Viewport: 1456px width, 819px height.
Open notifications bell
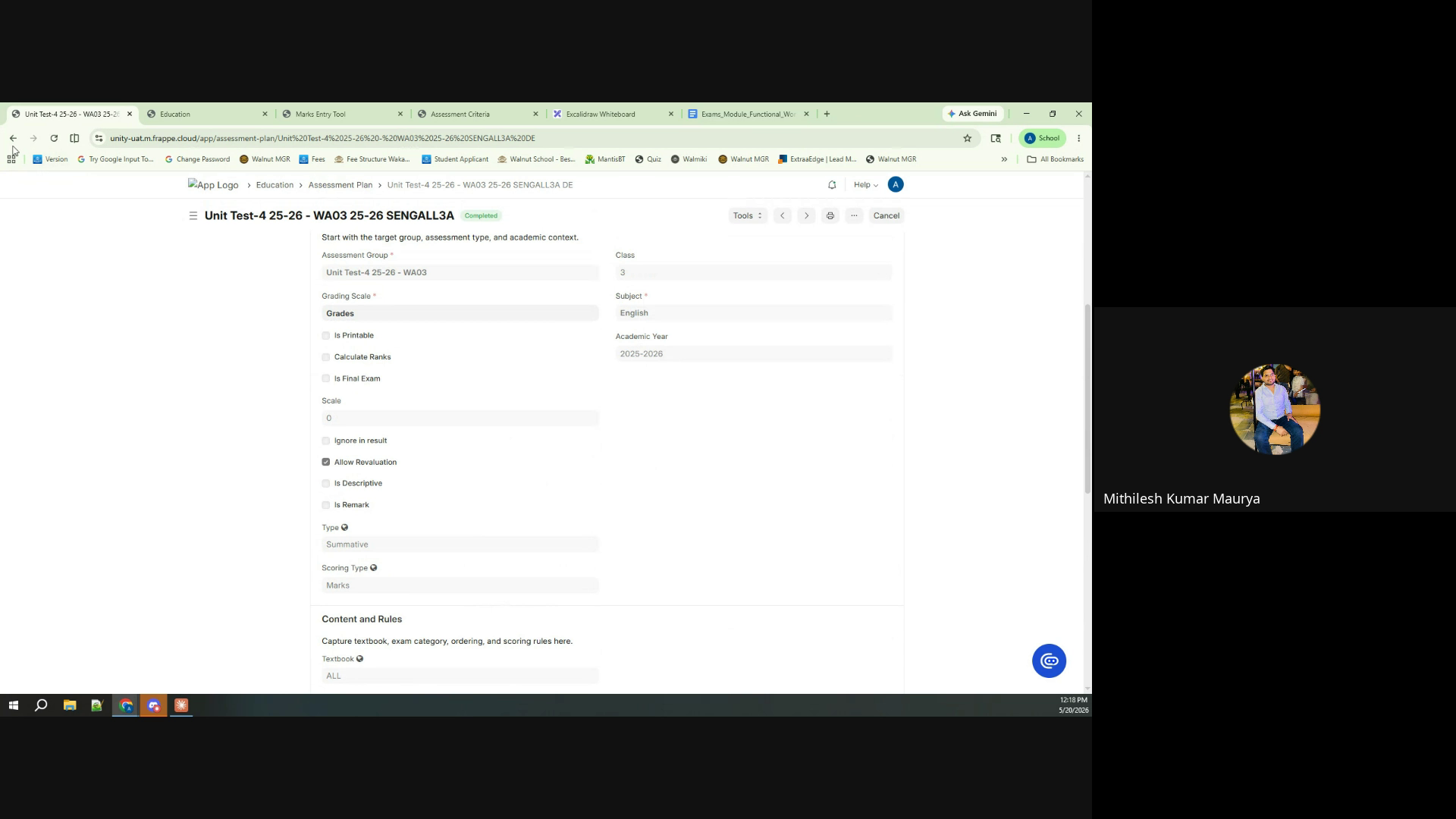click(x=832, y=185)
